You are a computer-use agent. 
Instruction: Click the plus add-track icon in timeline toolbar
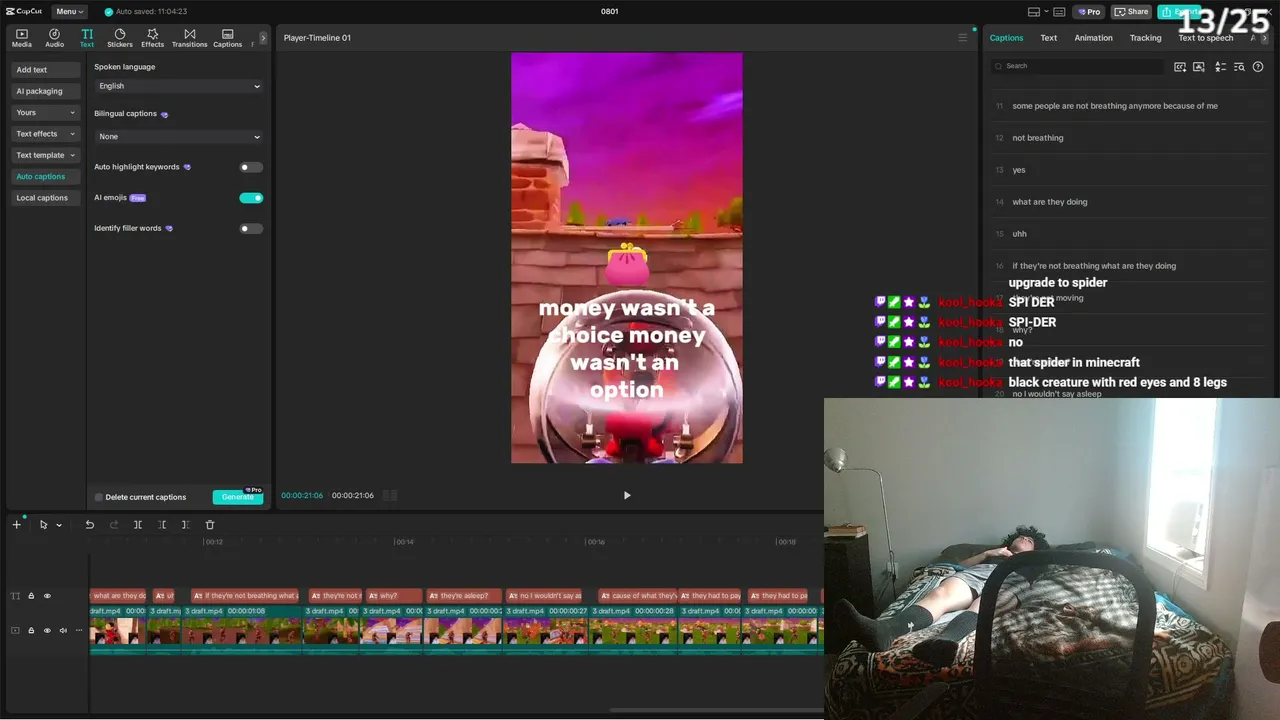pos(16,525)
